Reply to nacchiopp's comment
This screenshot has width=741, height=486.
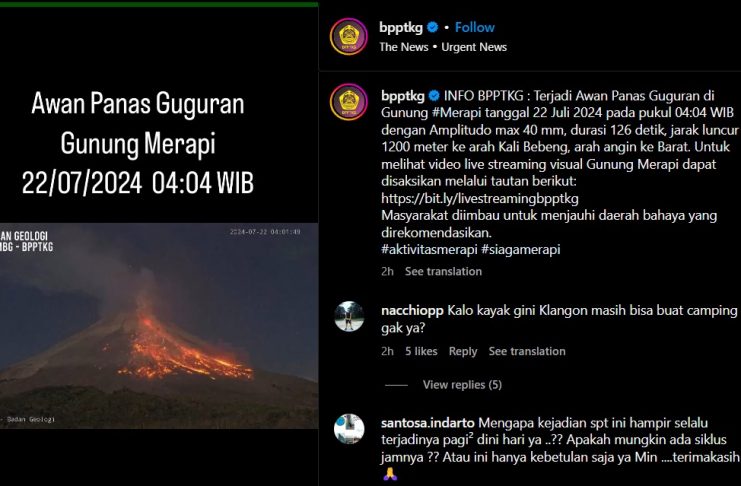[x=463, y=351]
